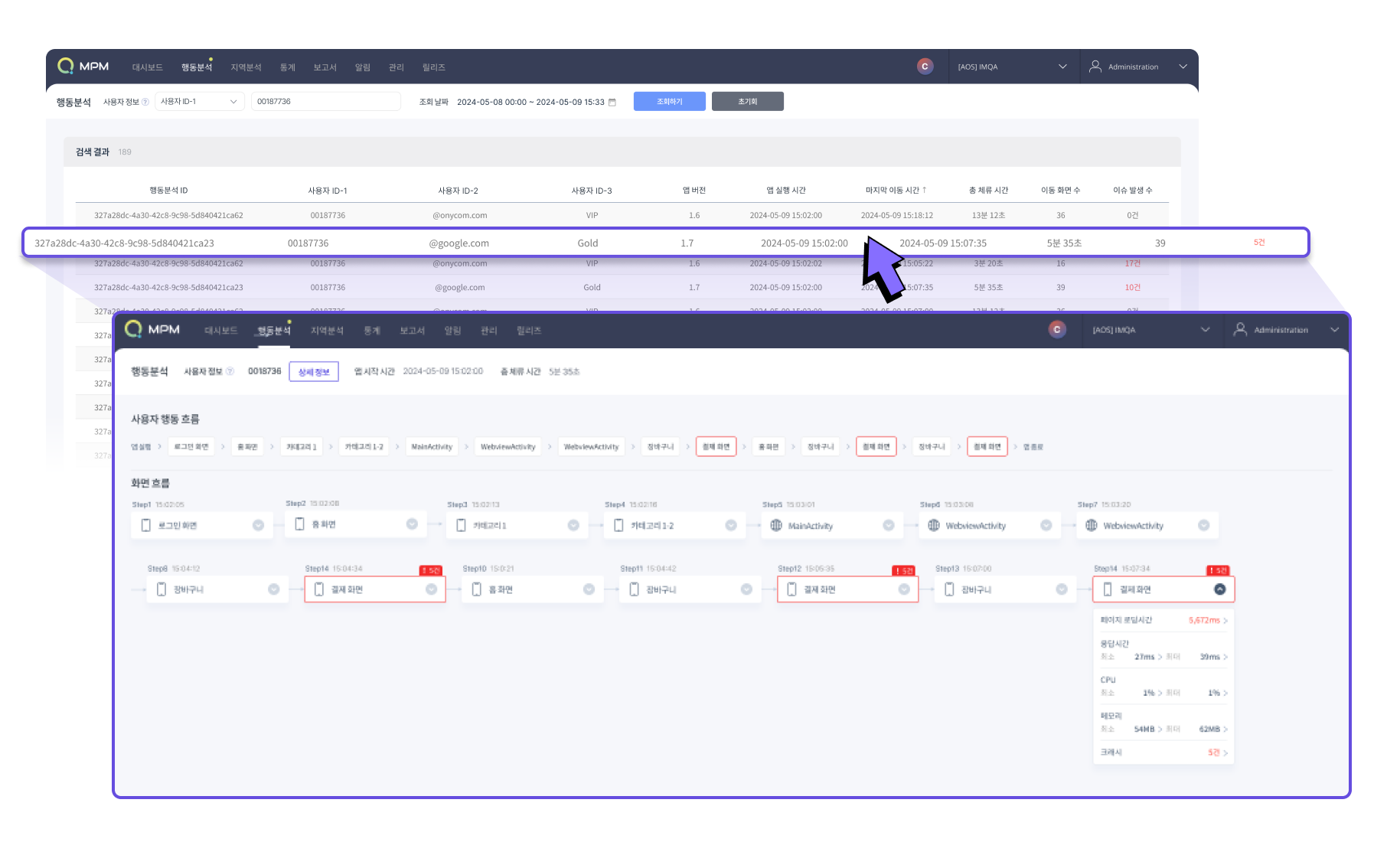The width and height of the screenshot is (1387, 868).
Task: Expand the Step5 MainActivity card chevron
Action: [x=889, y=525]
